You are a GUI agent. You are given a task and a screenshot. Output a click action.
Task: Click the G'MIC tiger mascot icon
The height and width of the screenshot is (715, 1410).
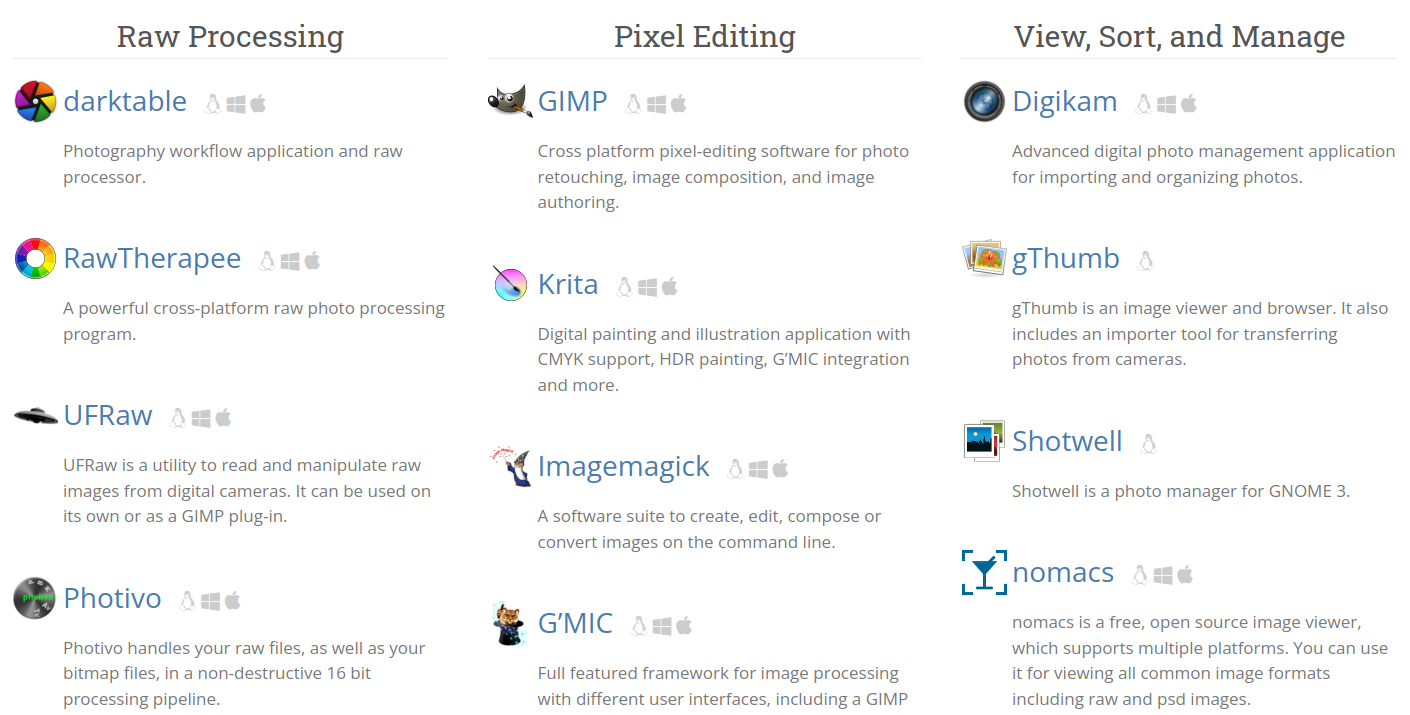pos(510,623)
